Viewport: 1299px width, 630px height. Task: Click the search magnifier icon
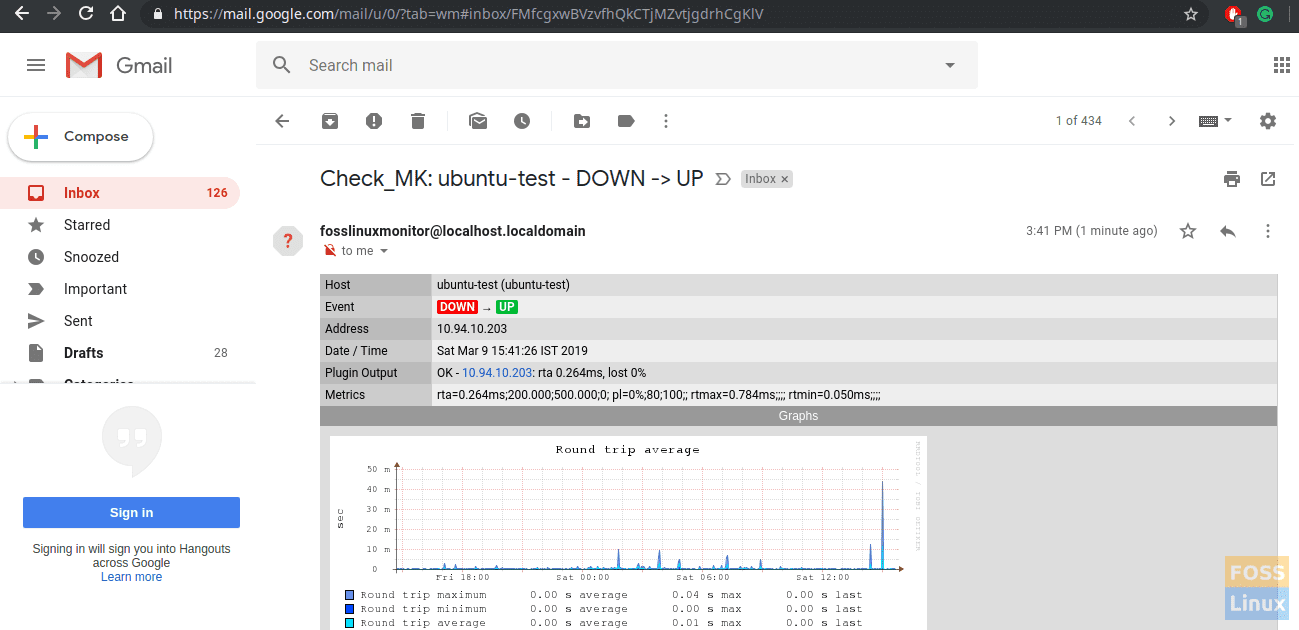[x=282, y=65]
